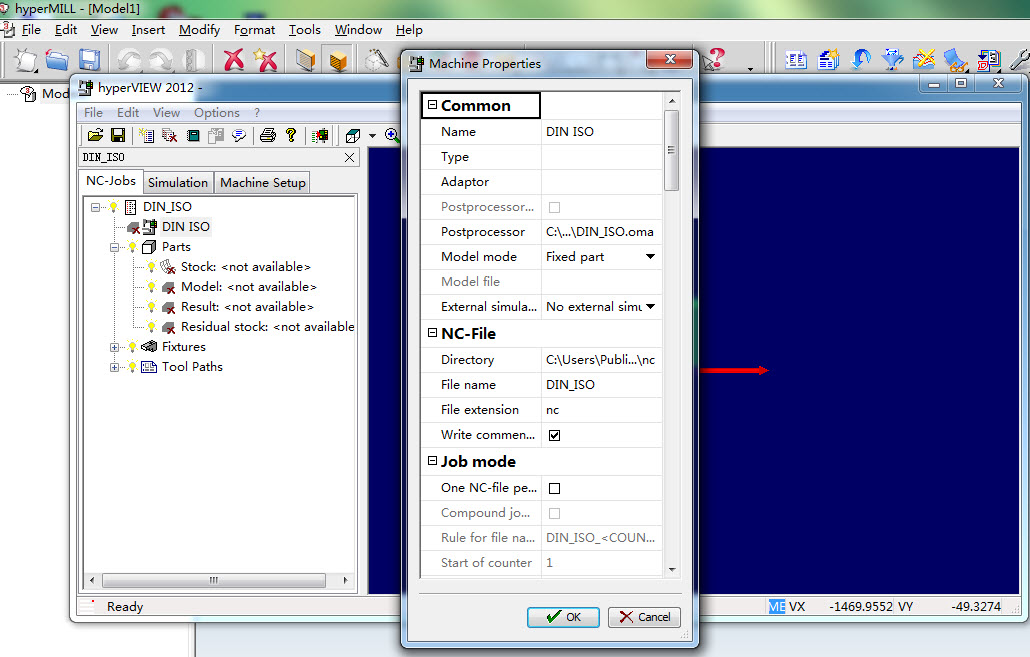Viewport: 1030px width, 657px height.
Task: Click the blue funnel filter icon
Action: coord(892,59)
